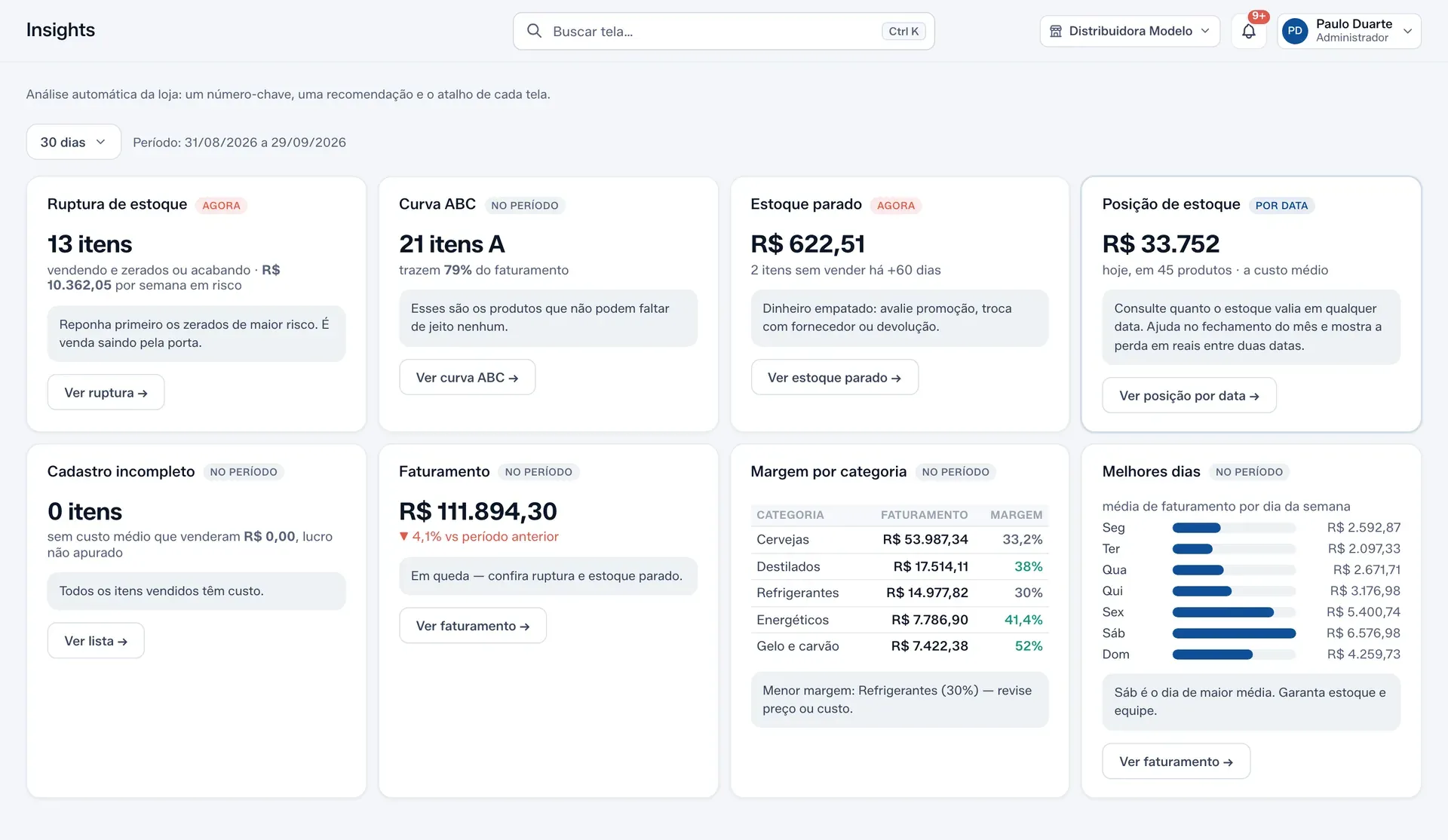Click the magnifier icon in search bar
The image size is (1448, 840).
tap(534, 31)
